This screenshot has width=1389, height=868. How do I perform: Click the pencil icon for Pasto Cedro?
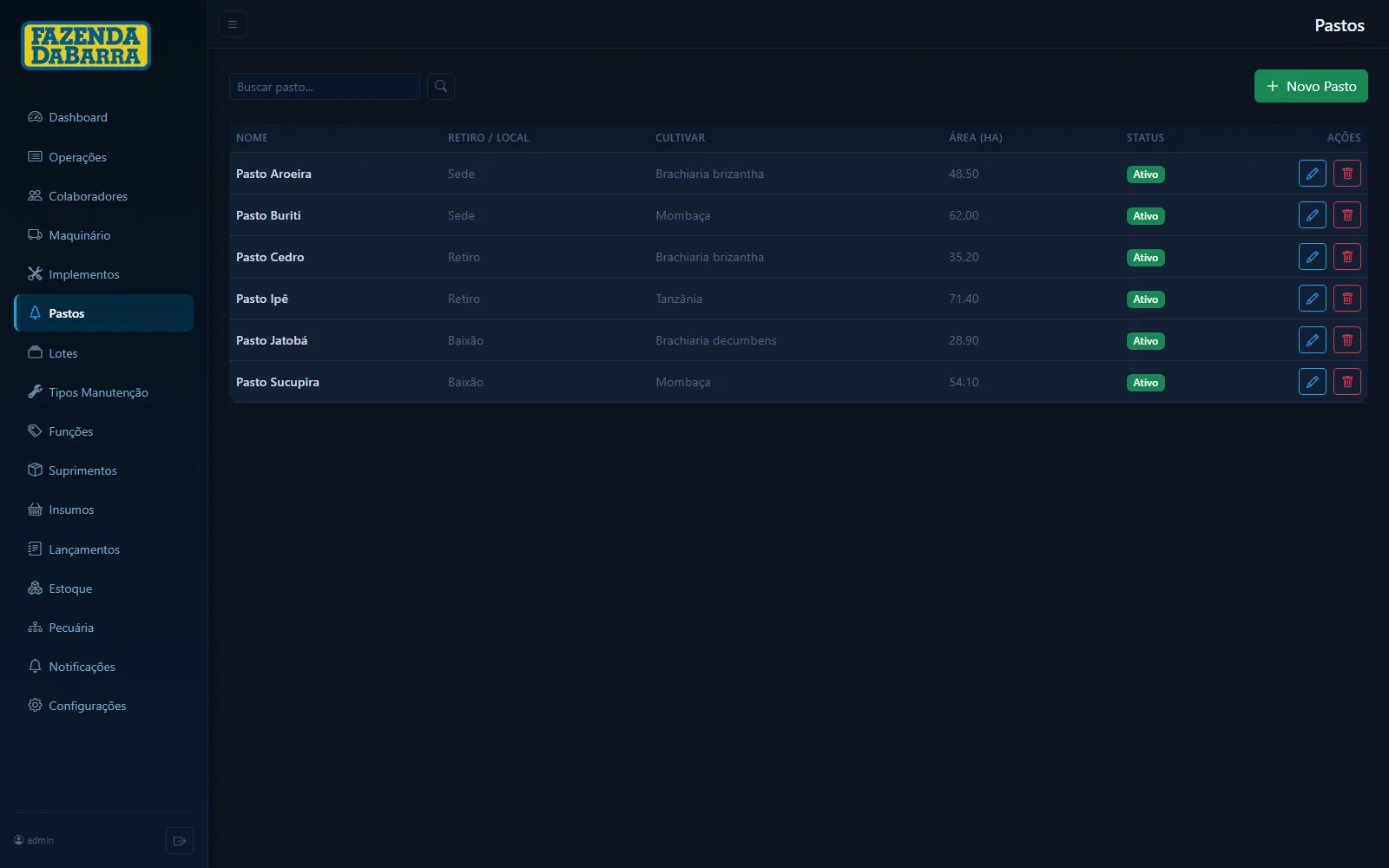click(1312, 257)
